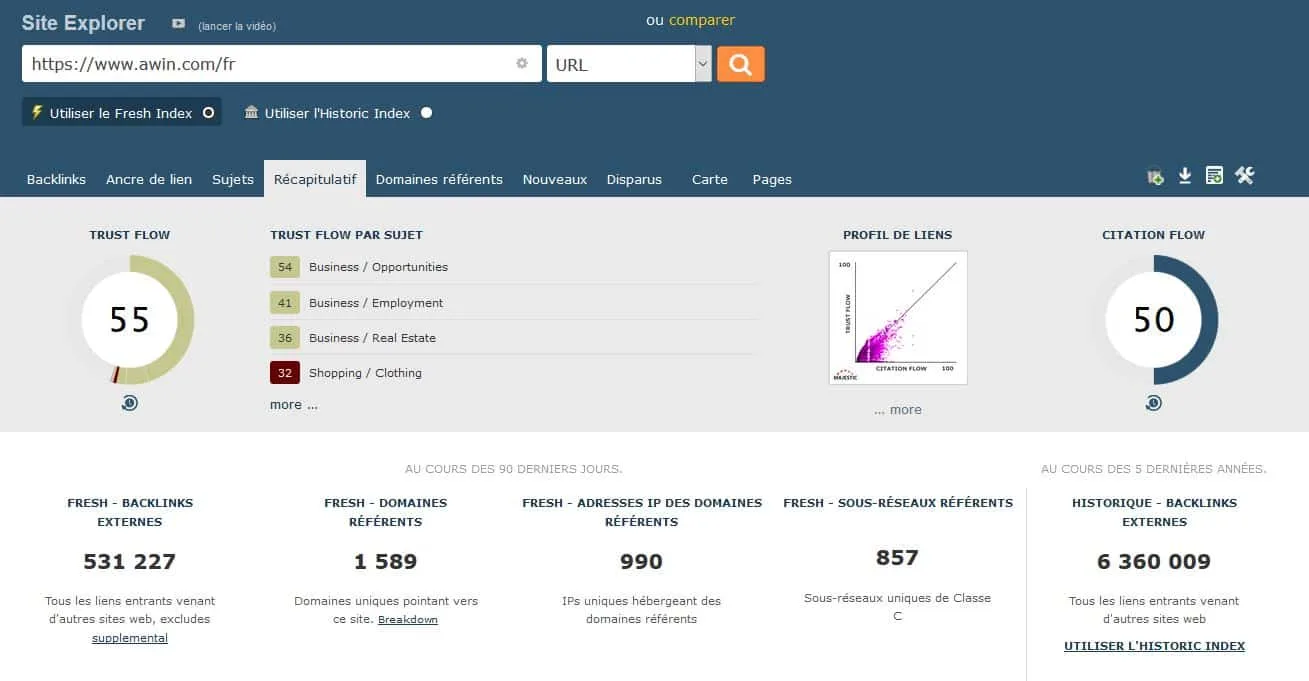Click the 'supplemental' link
The image size is (1309, 681).
(130, 638)
